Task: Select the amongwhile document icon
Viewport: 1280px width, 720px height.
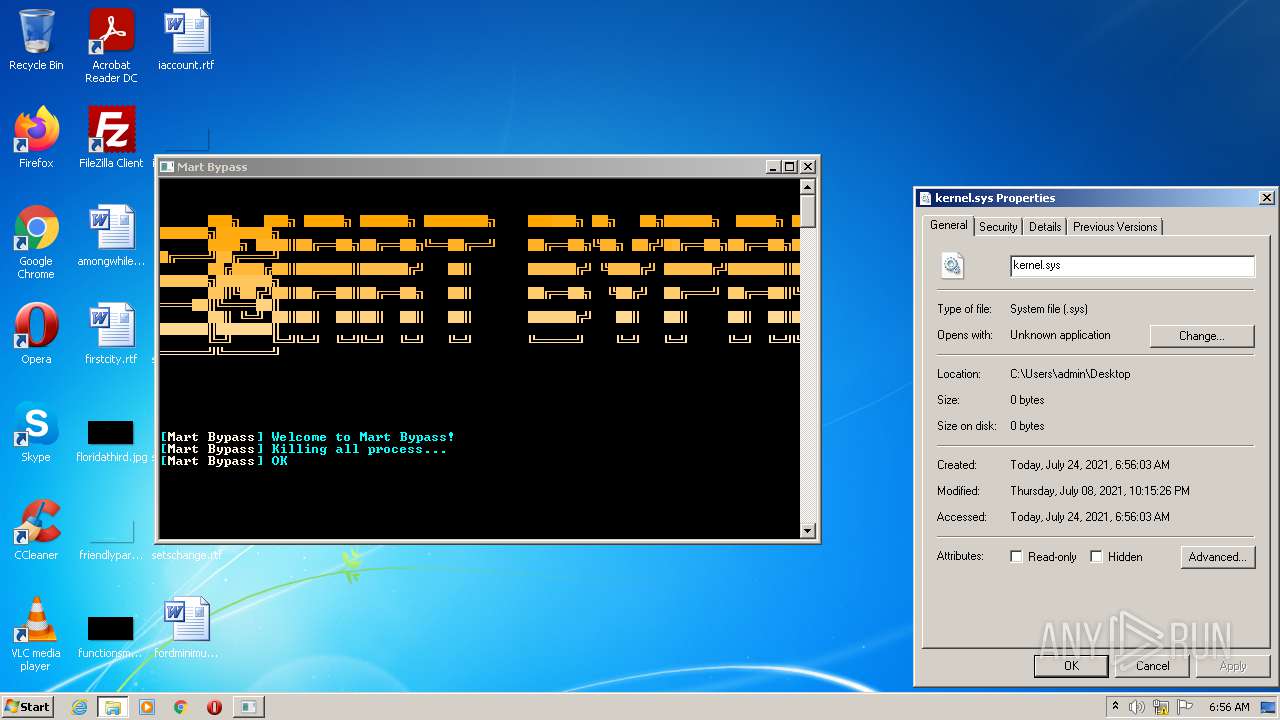Action: pos(111,236)
